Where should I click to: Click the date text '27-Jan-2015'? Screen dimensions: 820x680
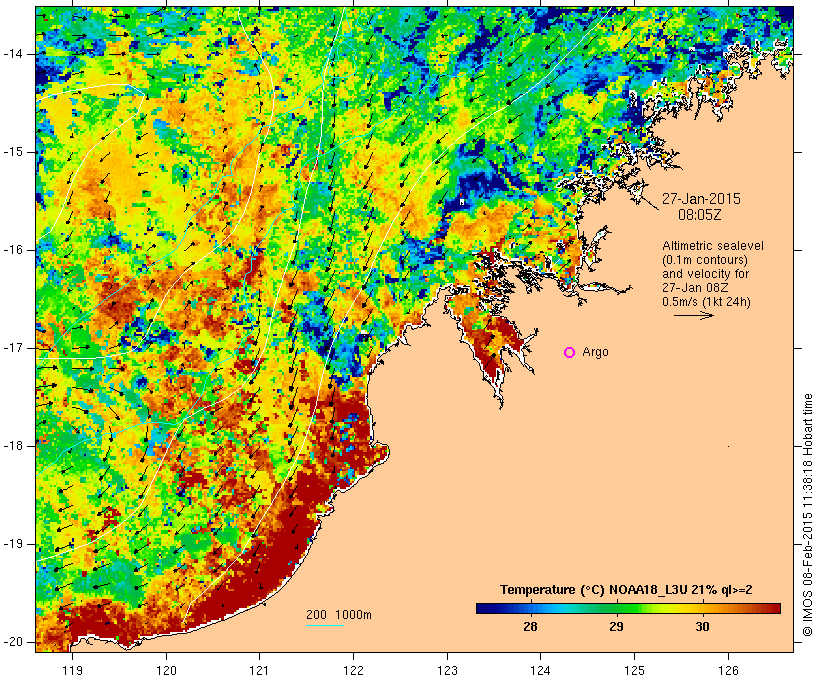coord(701,199)
